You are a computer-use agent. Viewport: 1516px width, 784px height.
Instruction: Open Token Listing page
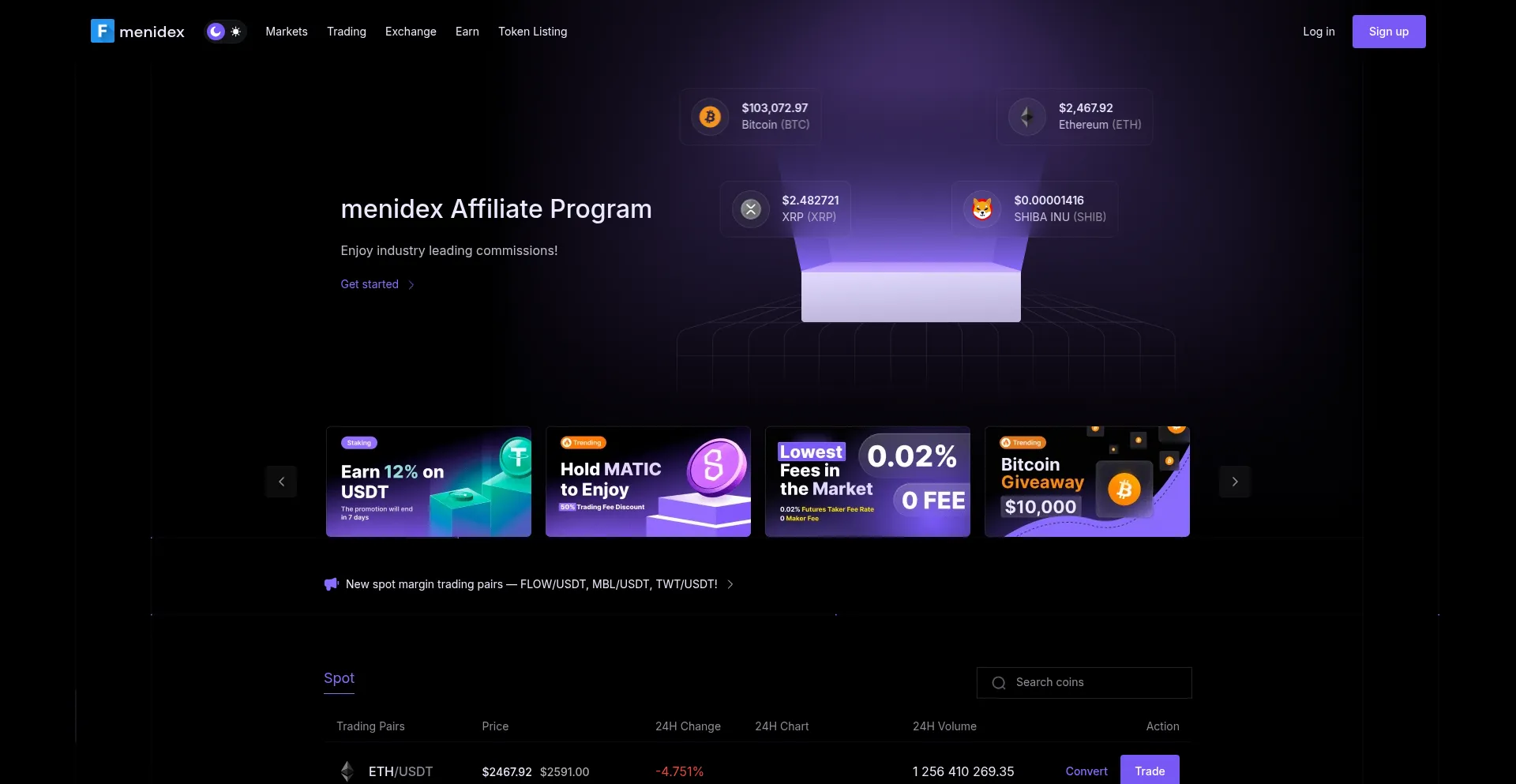click(533, 32)
